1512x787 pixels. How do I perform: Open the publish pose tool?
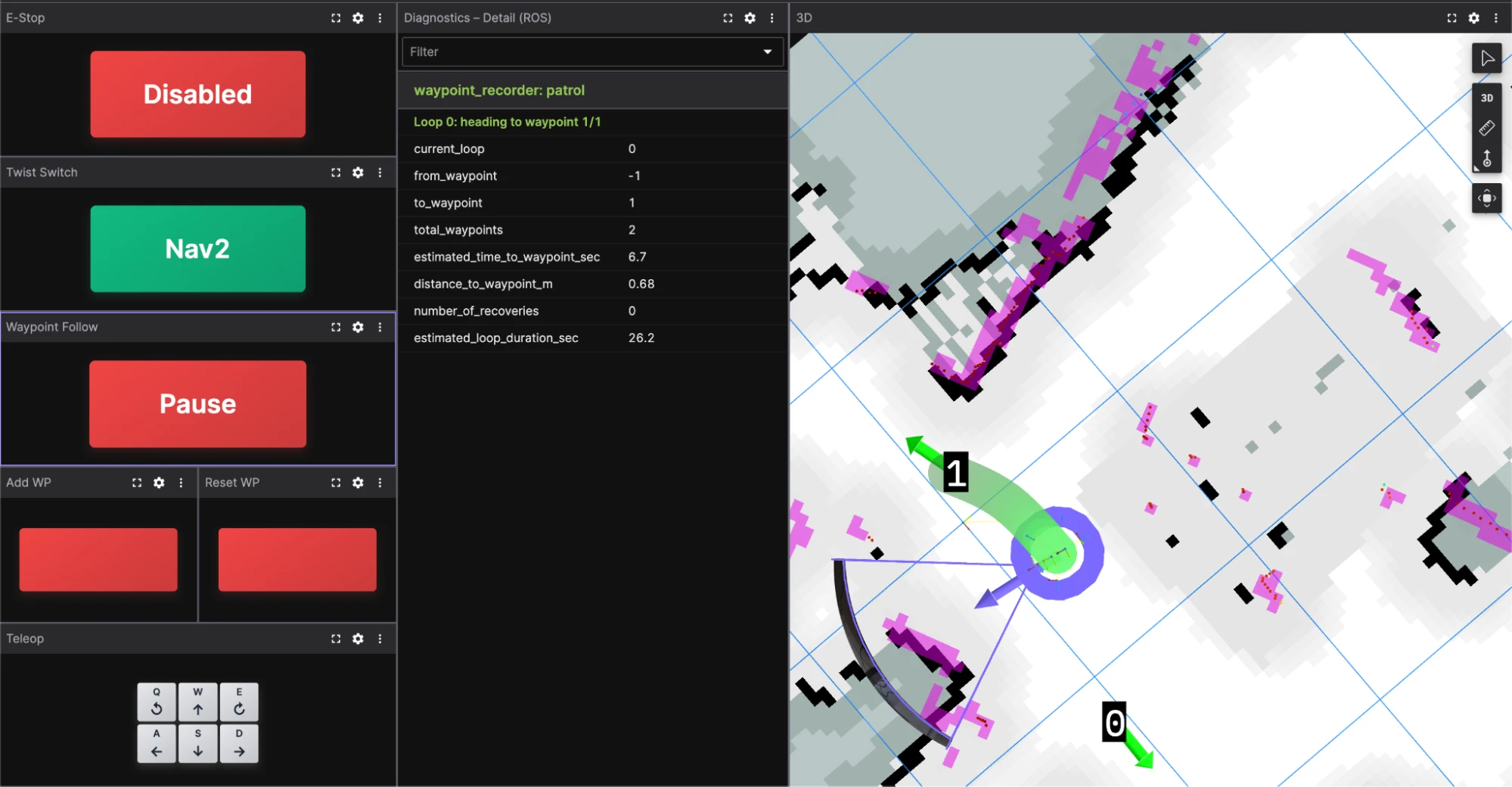1486,158
